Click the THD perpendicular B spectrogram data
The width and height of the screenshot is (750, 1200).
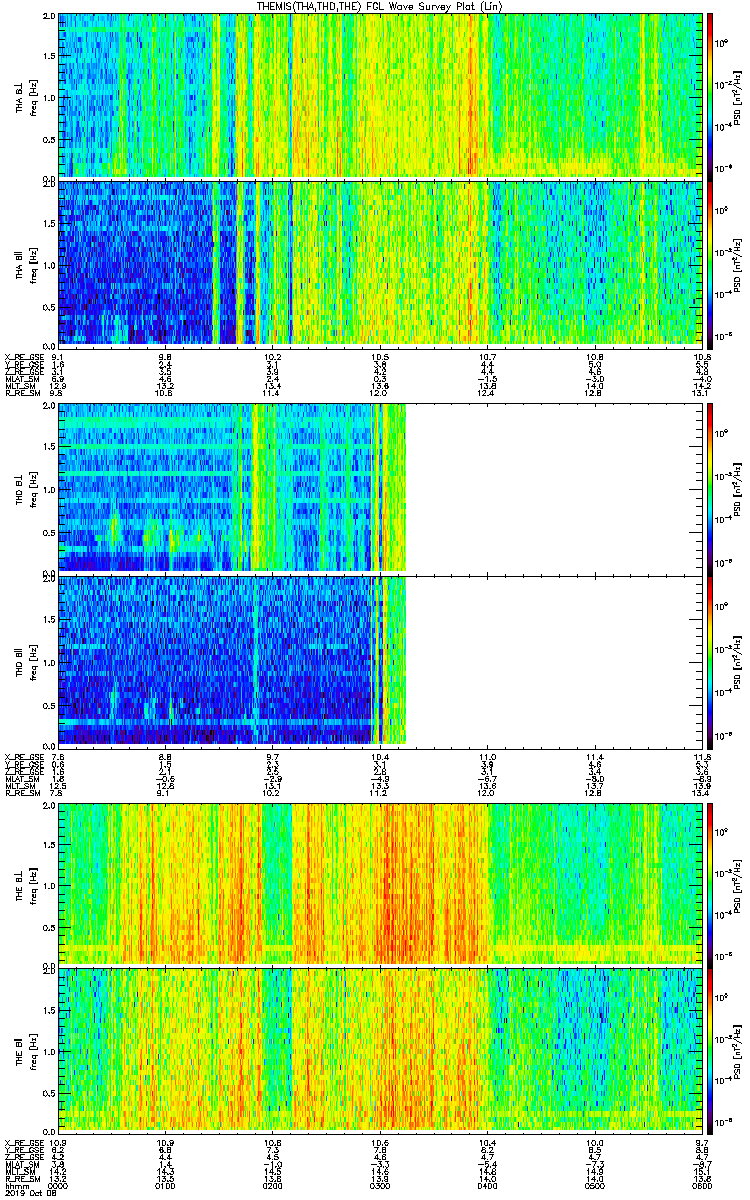(231, 487)
